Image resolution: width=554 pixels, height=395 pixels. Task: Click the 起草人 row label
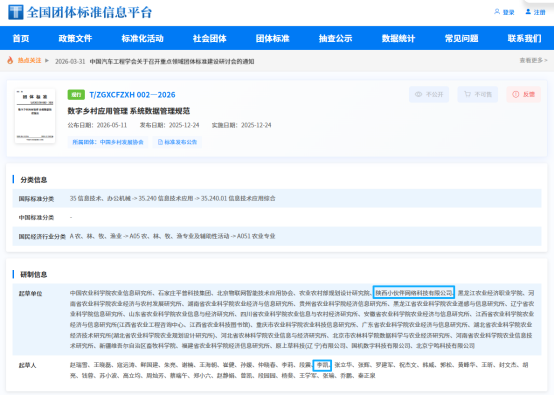28,365
